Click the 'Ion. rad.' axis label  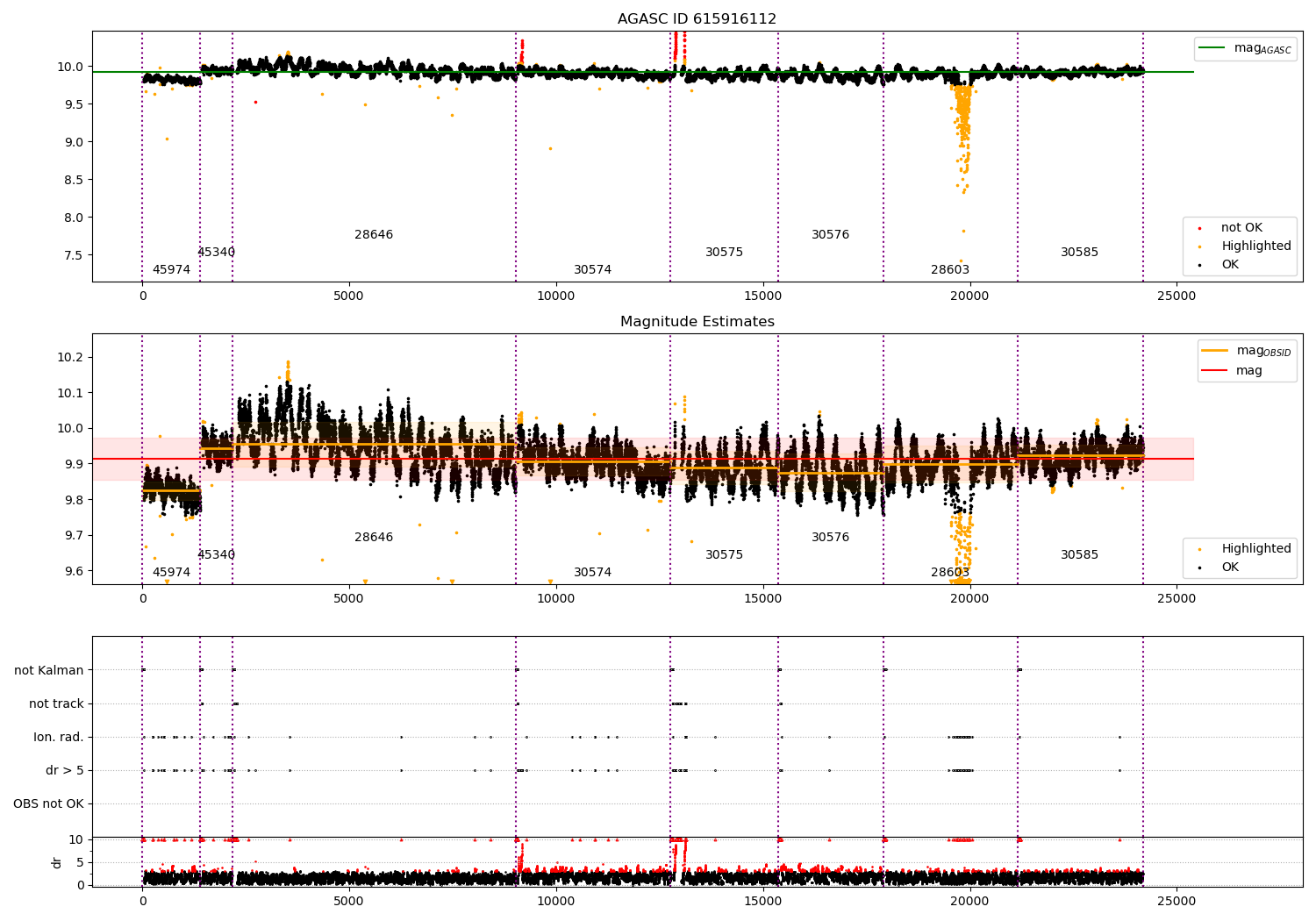[59, 737]
